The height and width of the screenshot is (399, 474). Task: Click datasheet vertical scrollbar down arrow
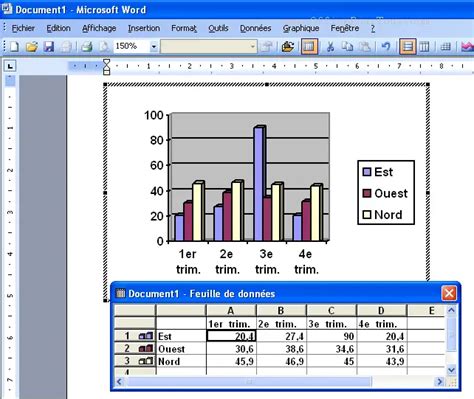pyautogui.click(x=451, y=369)
